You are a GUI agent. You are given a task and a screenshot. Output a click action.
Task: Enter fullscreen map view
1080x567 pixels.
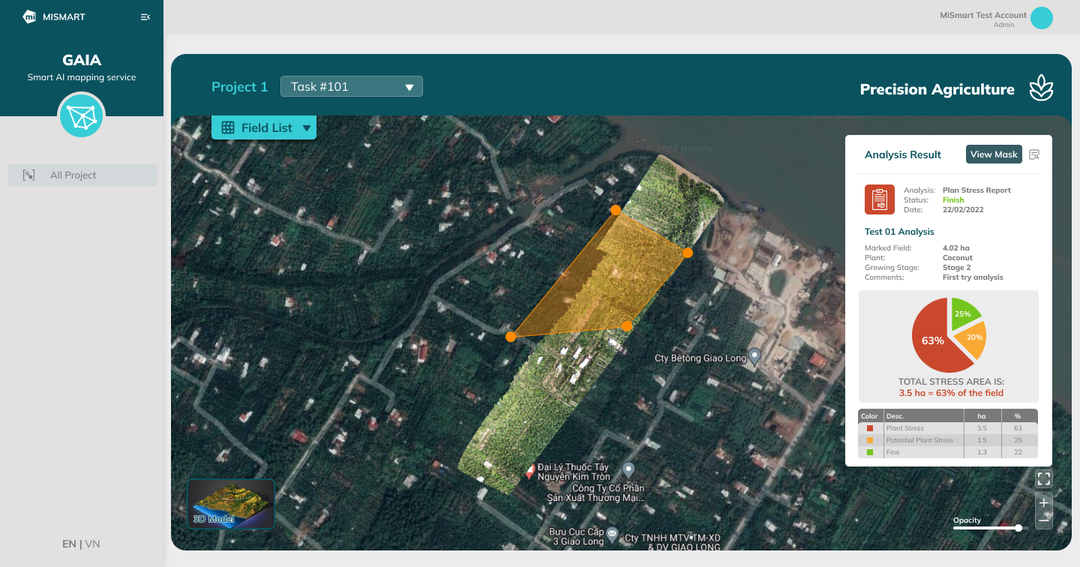1043,478
